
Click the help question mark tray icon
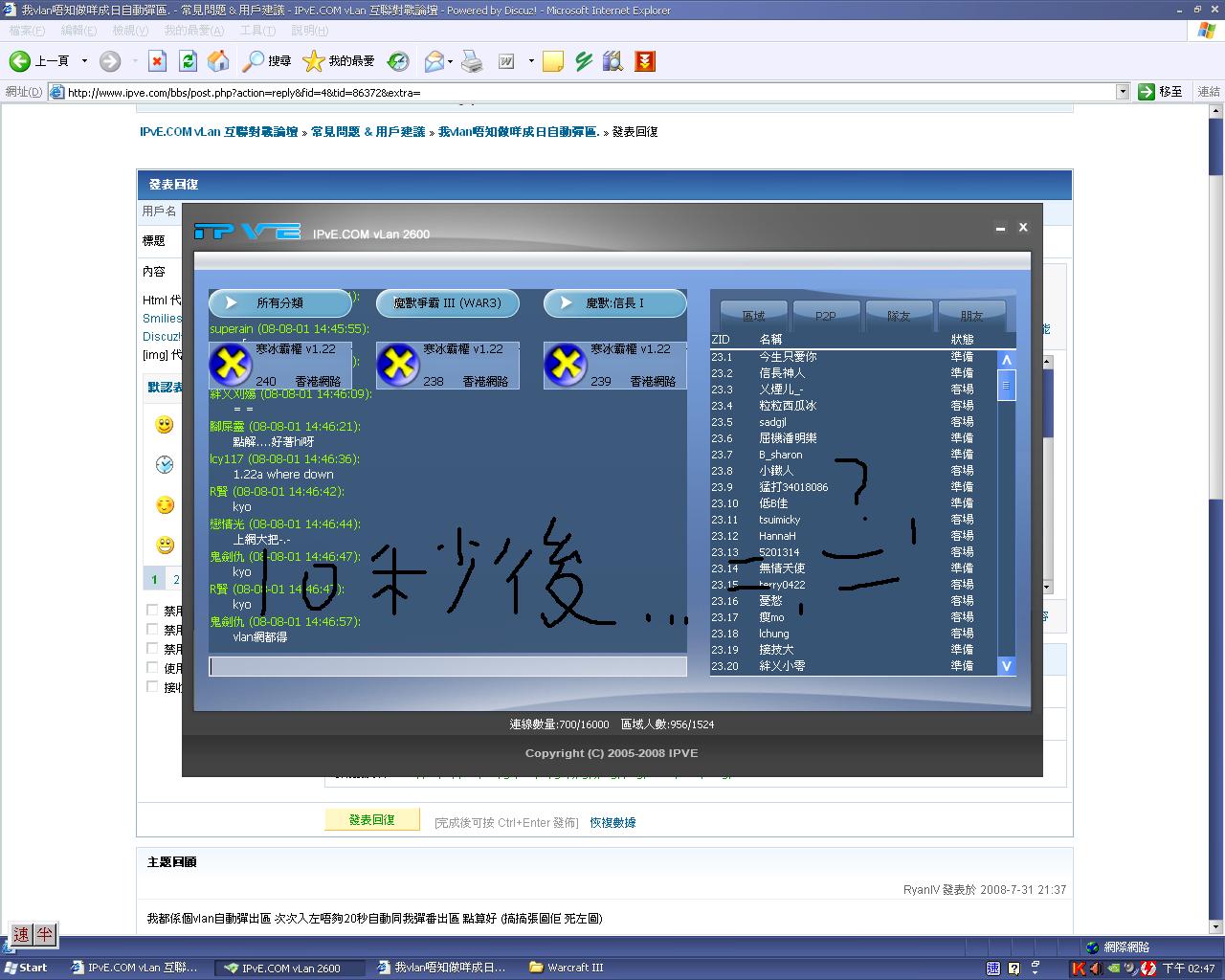[x=1014, y=968]
